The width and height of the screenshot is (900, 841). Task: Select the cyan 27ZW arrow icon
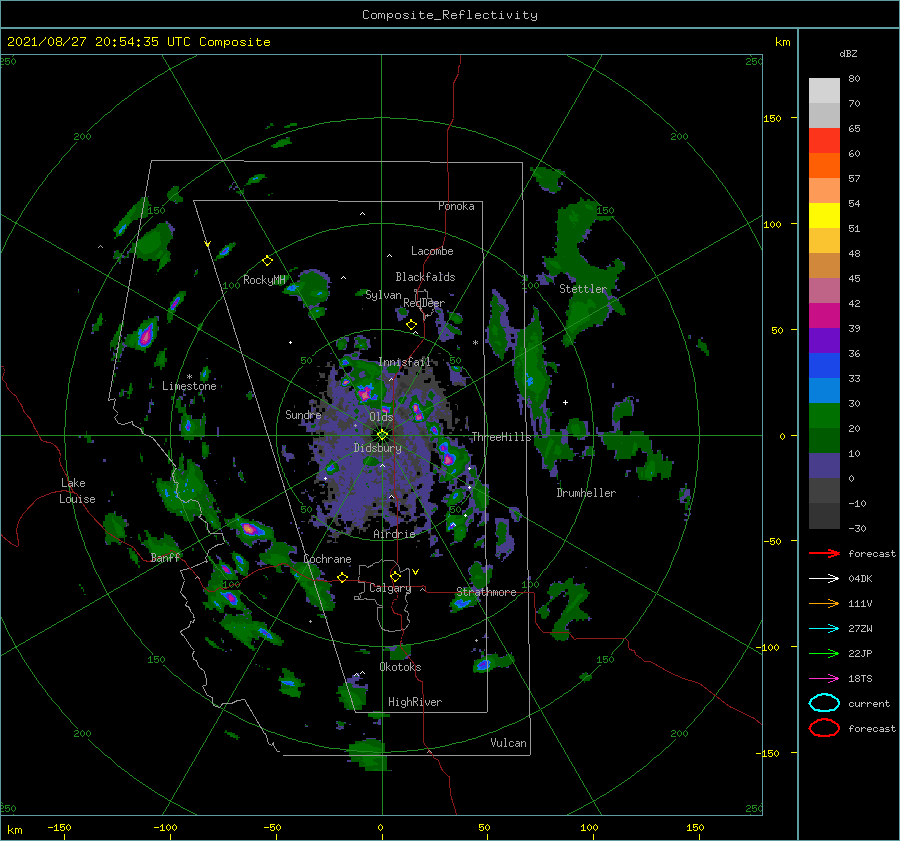pyautogui.click(x=824, y=629)
